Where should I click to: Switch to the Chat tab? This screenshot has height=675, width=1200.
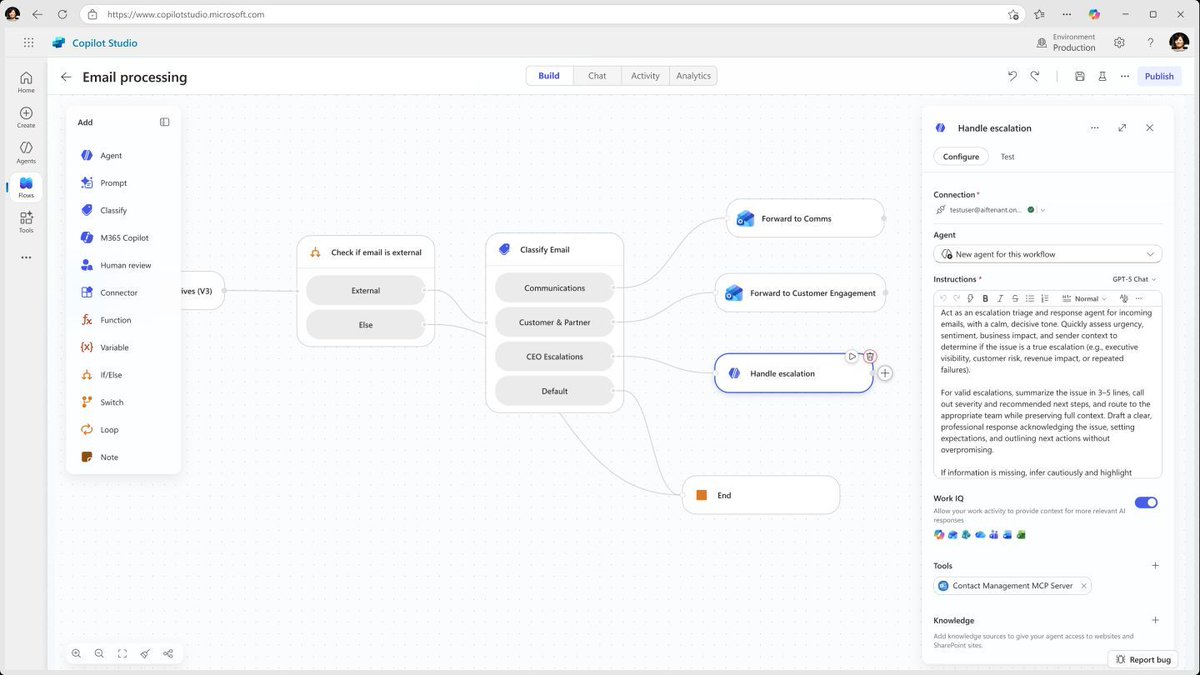[x=597, y=76]
